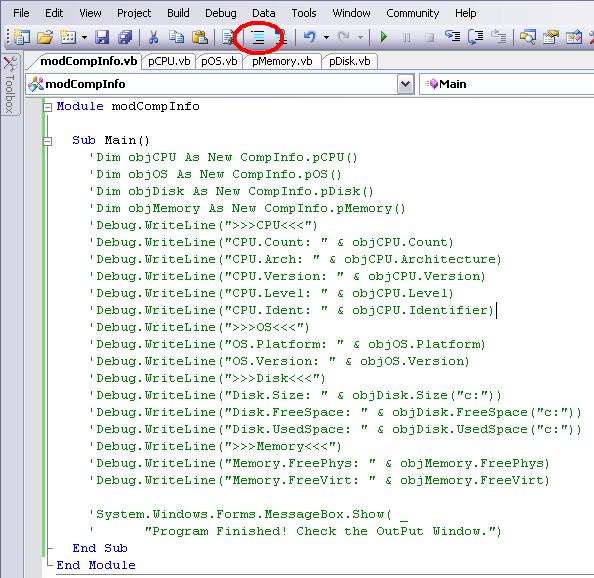Screen dimensions: 594x578
Task: Open the modCompInfo class dropdown arrow
Action: tap(405, 84)
